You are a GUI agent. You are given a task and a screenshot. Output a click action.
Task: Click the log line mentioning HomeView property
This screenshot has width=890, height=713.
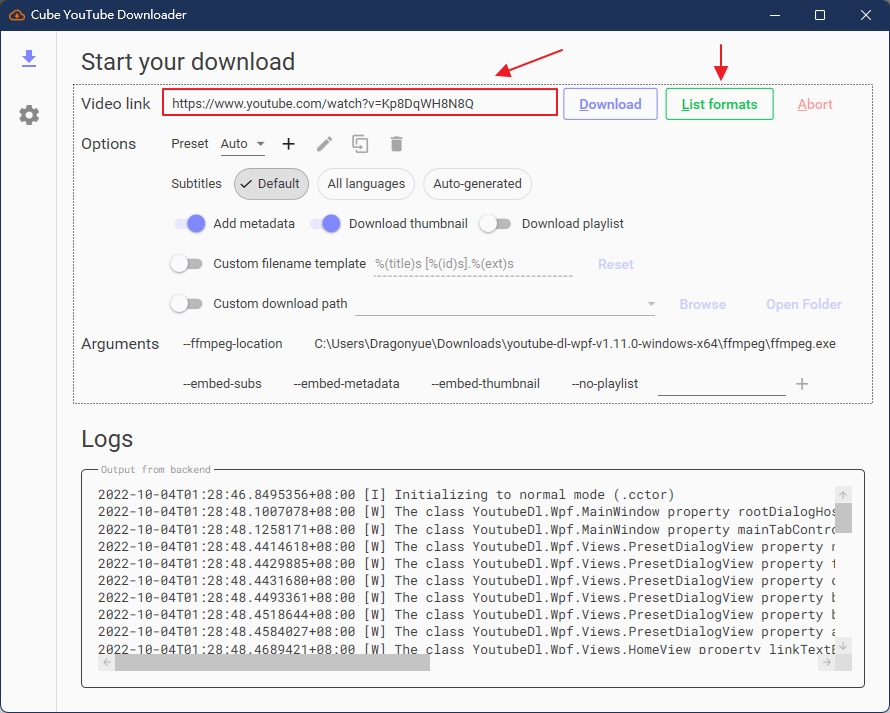tap(467, 648)
